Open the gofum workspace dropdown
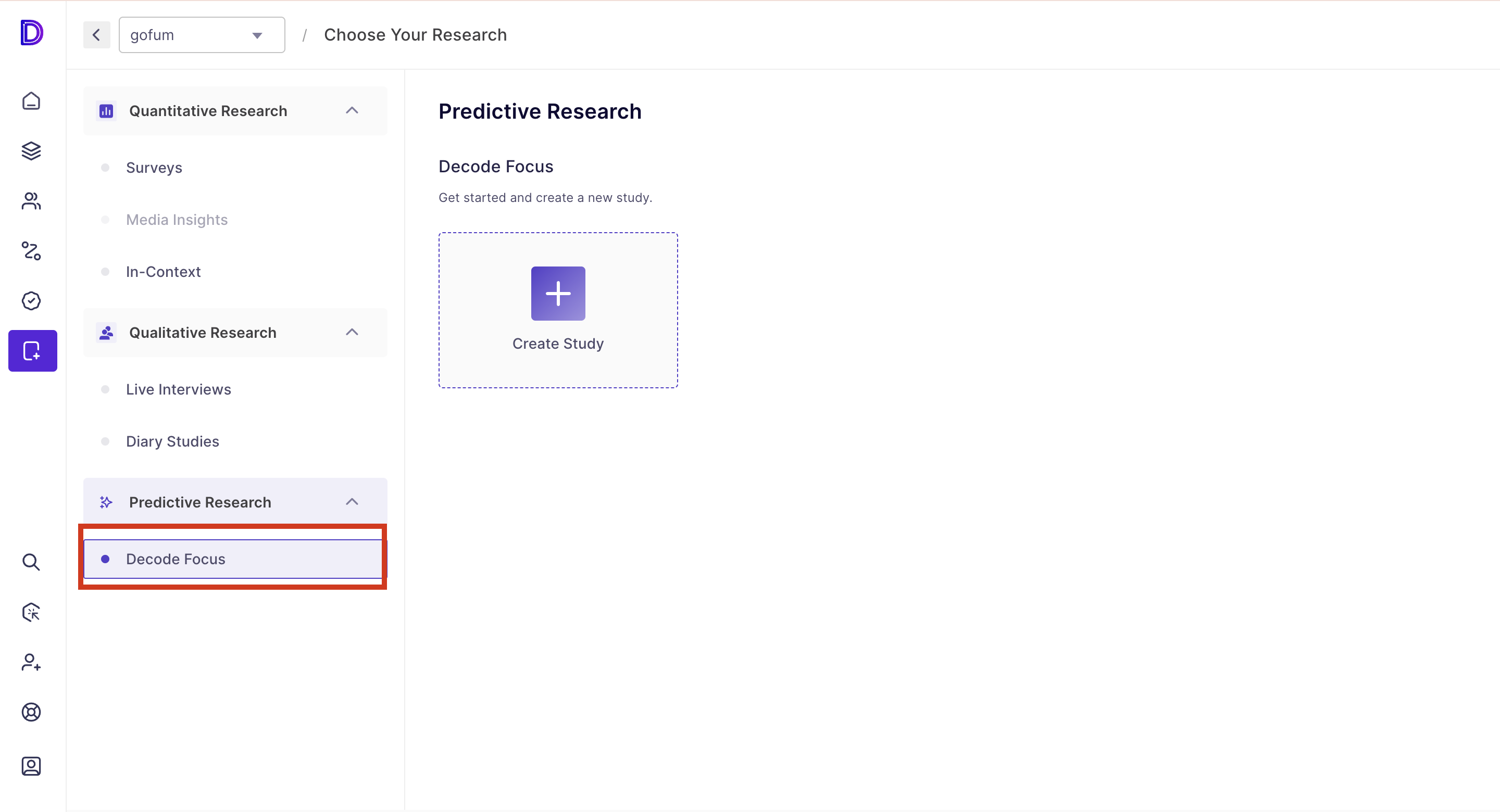The height and width of the screenshot is (812, 1500). pyautogui.click(x=202, y=35)
